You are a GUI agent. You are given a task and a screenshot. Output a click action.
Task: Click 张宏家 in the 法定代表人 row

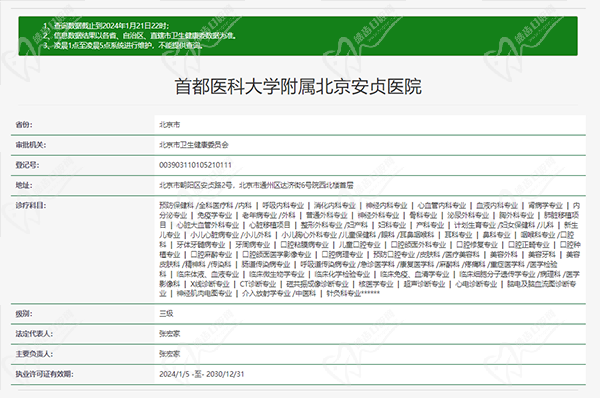[170, 334]
